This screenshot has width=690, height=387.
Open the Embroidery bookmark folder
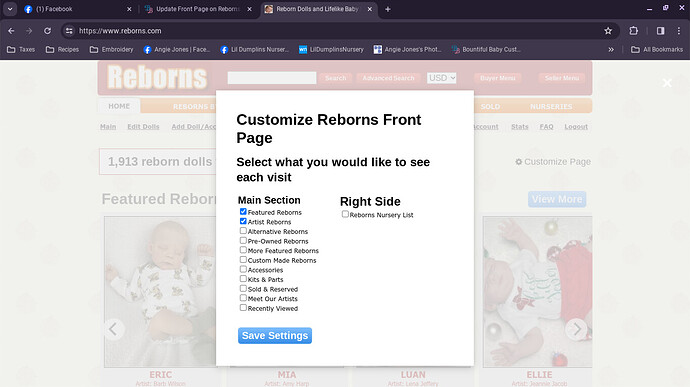tap(111, 49)
